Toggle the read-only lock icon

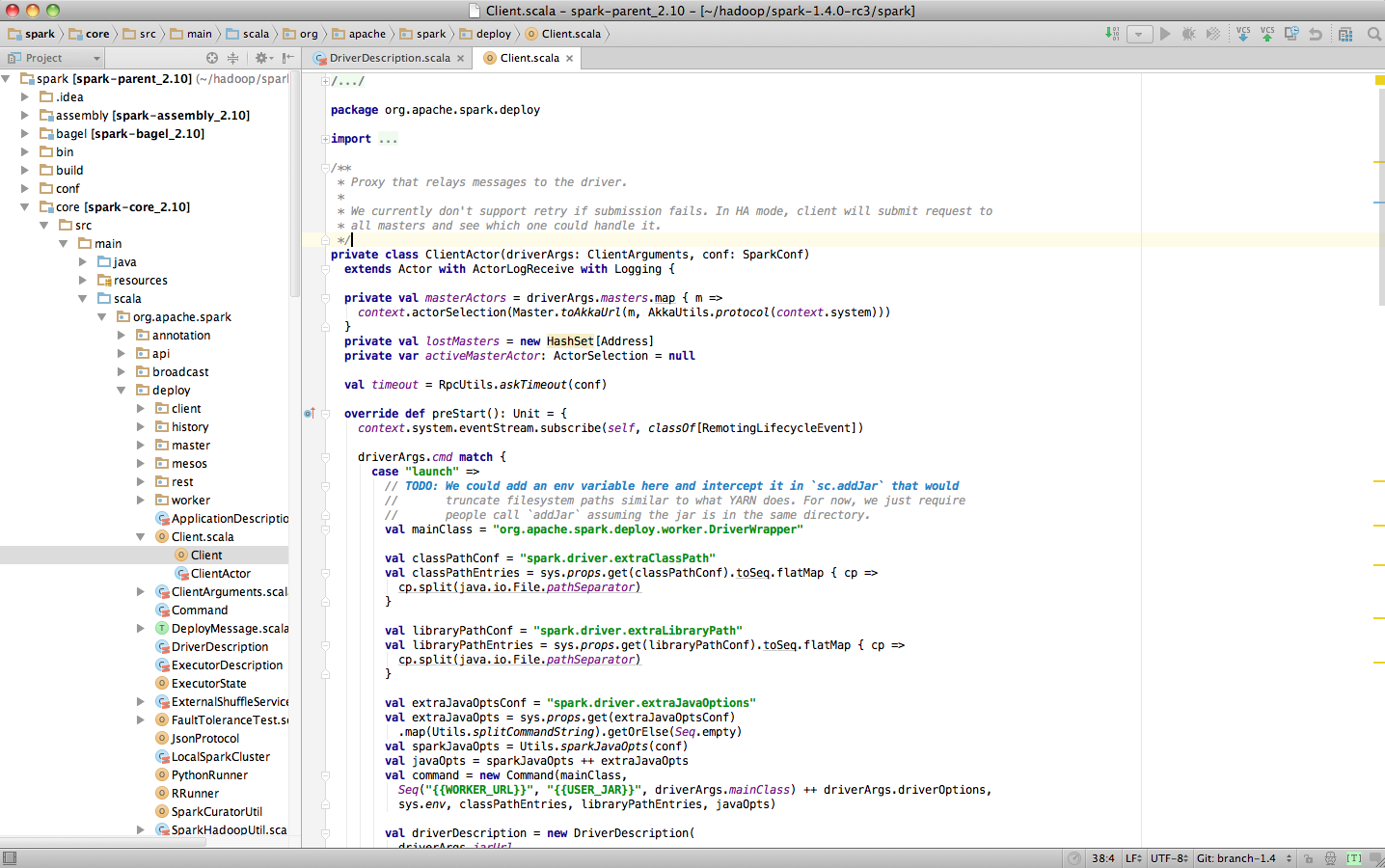[x=1308, y=858]
